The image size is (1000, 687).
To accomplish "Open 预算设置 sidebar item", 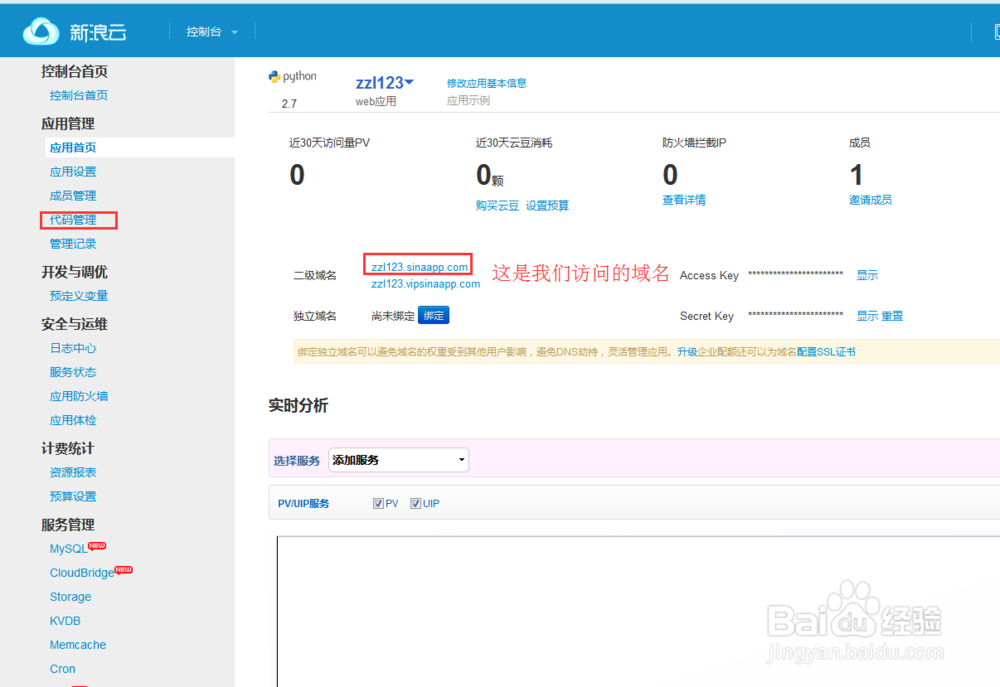I will click(x=73, y=496).
